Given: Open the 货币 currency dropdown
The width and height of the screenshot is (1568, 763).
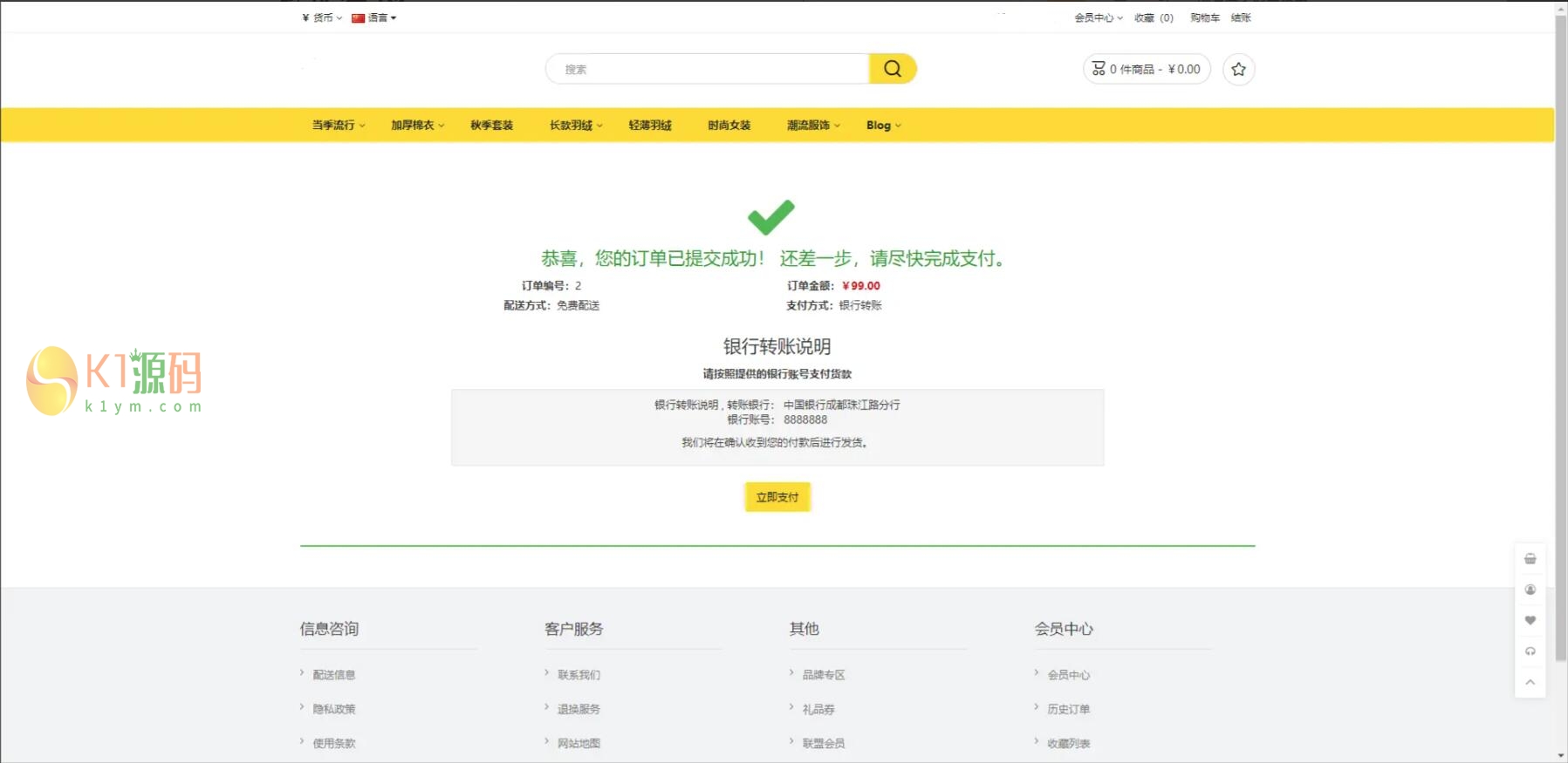Looking at the screenshot, I should click(x=322, y=17).
